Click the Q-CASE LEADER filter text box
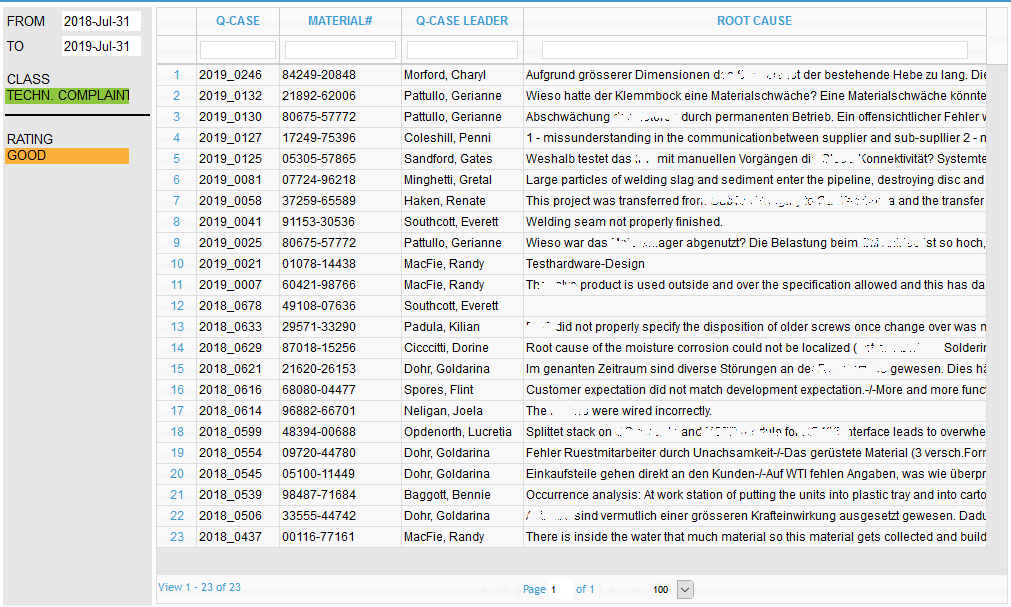 [462, 50]
